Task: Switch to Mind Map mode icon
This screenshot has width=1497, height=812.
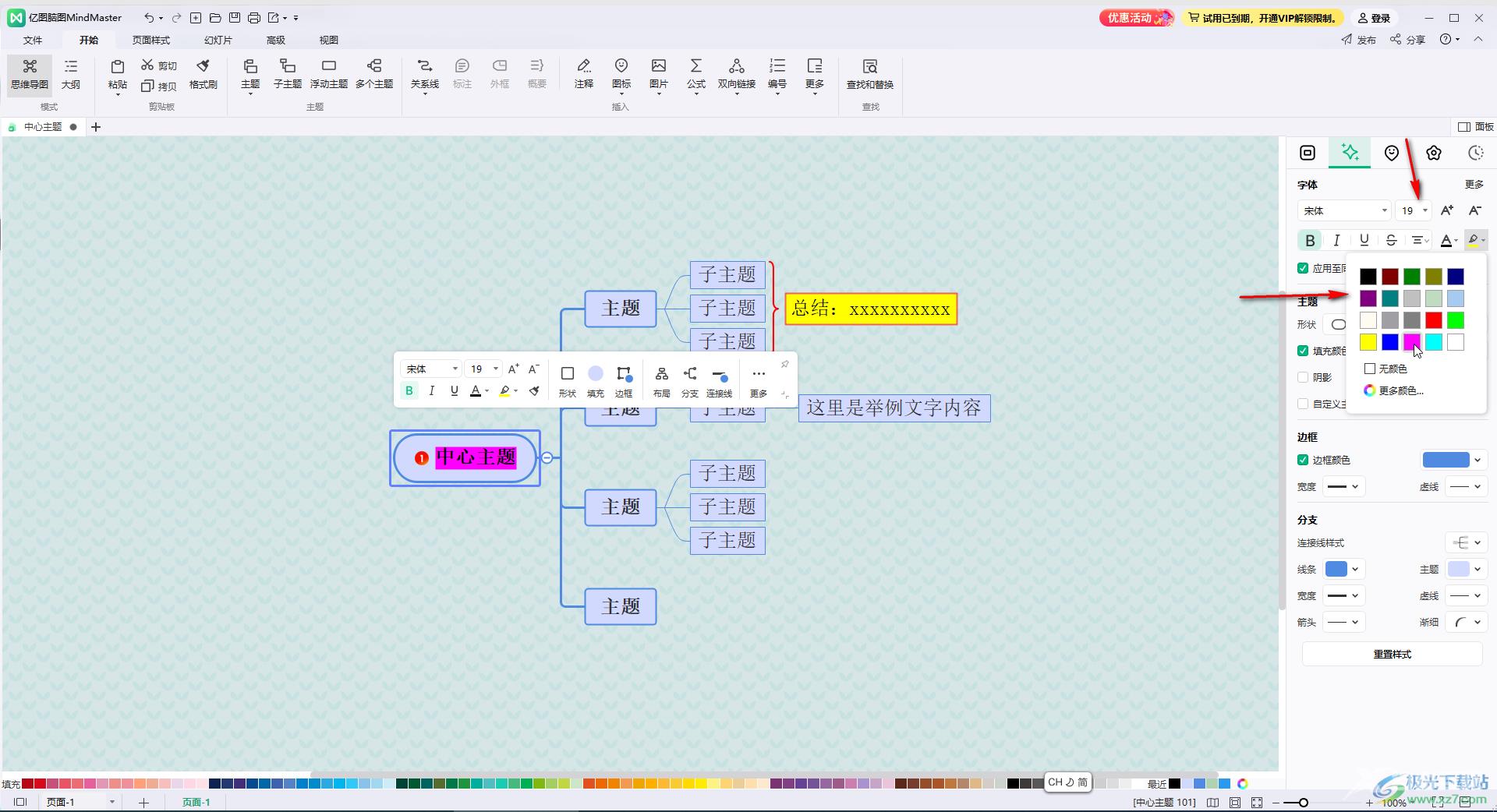Action: (30, 75)
